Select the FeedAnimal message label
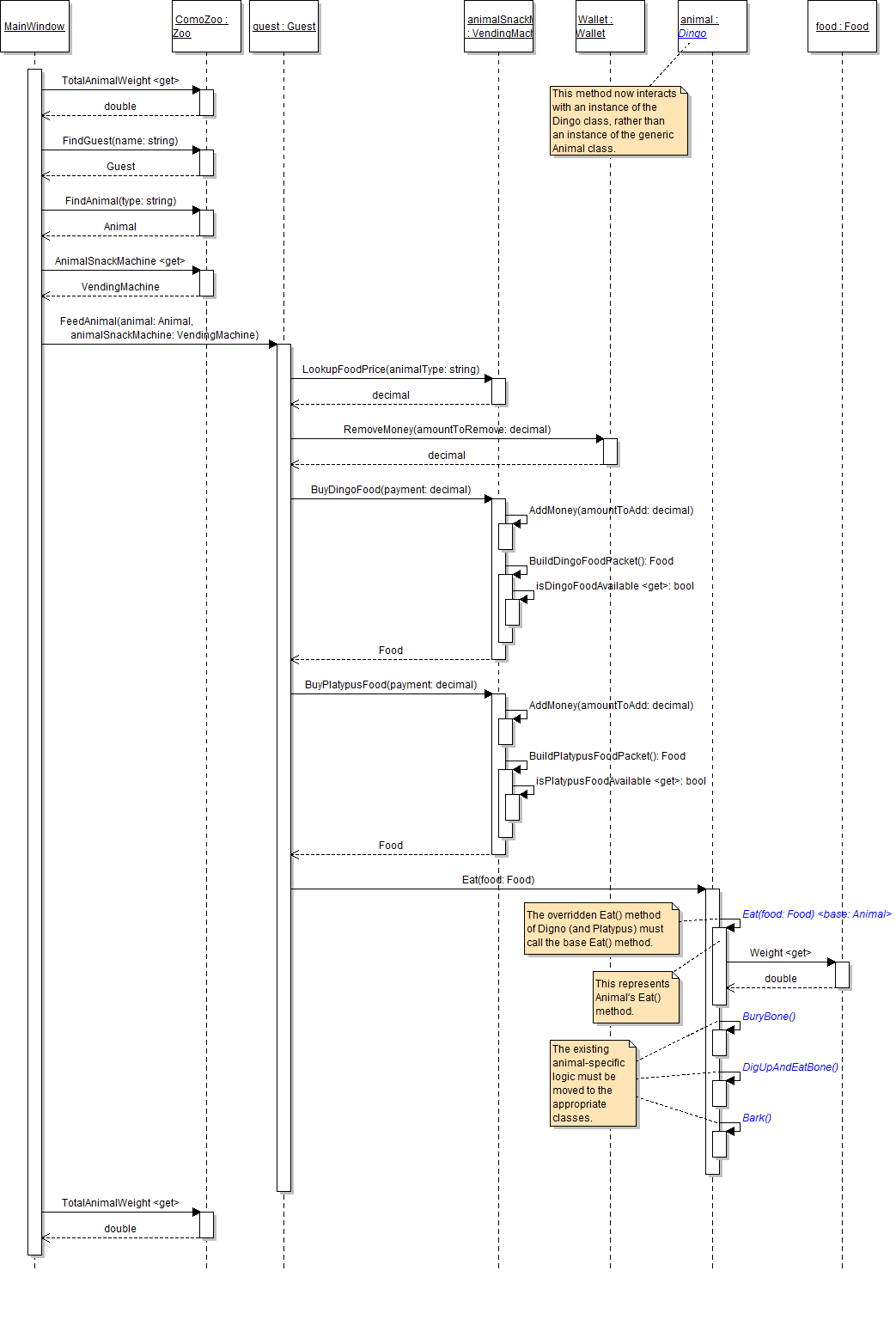Image resolution: width=896 pixels, height=1338 pixels. point(159,328)
